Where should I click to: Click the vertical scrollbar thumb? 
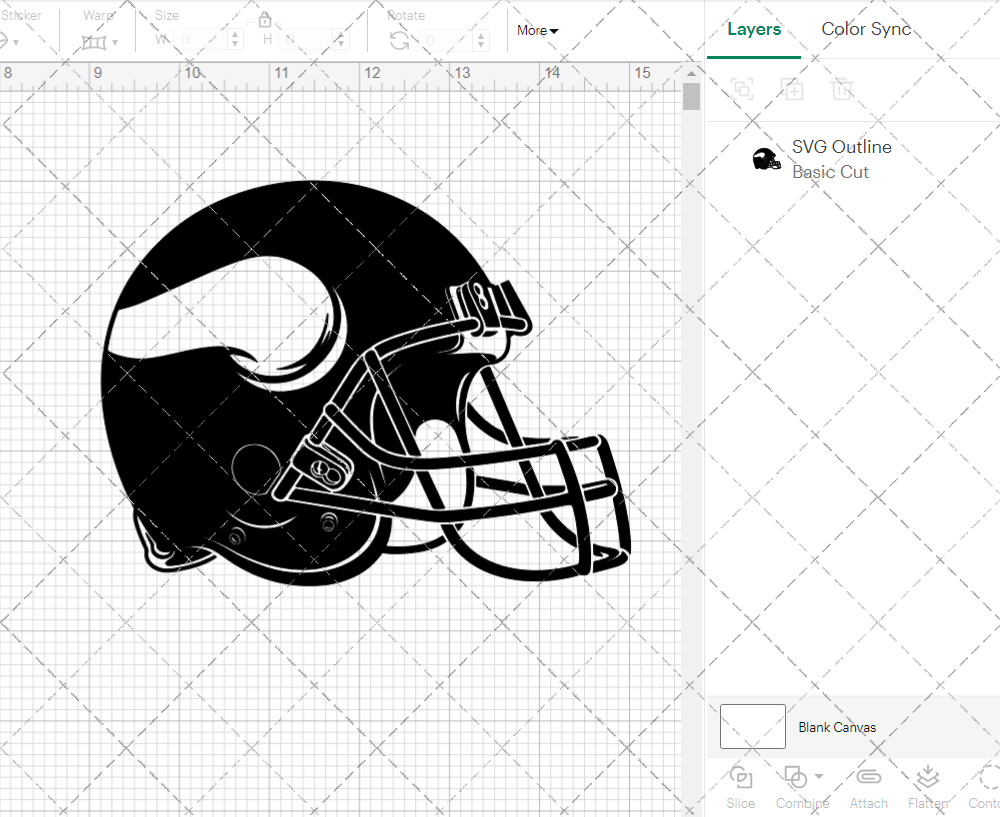point(691,97)
